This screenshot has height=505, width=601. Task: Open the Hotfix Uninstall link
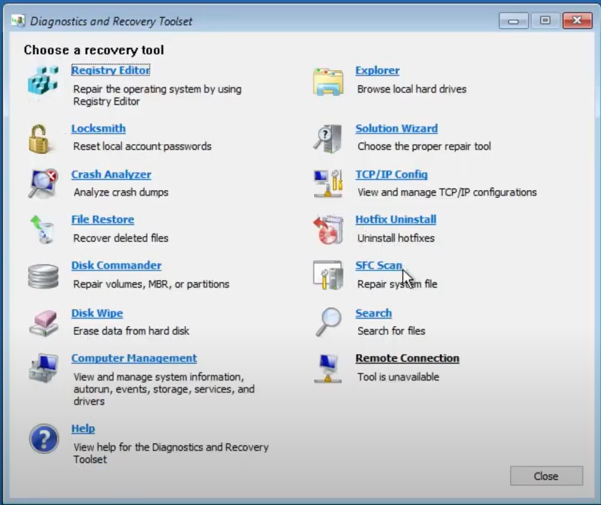point(396,220)
